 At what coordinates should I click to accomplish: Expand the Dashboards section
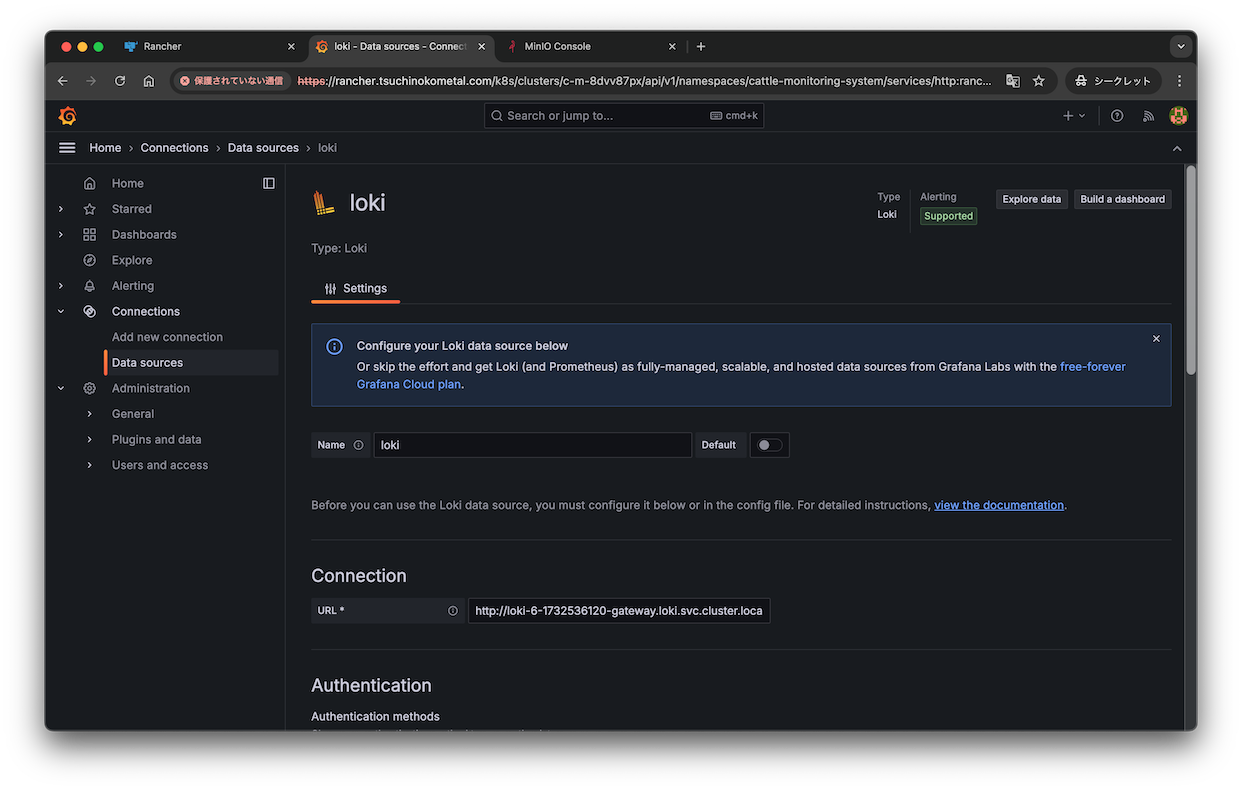coord(61,235)
